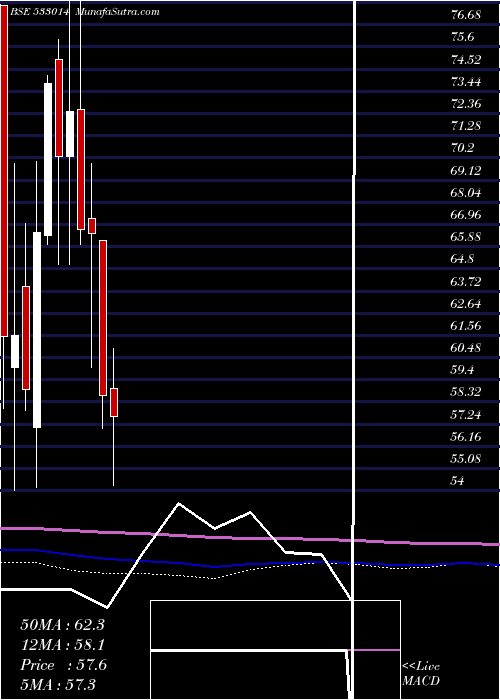Click the 58.32 price axis label
The height and width of the screenshot is (700, 500).
pos(466,392)
